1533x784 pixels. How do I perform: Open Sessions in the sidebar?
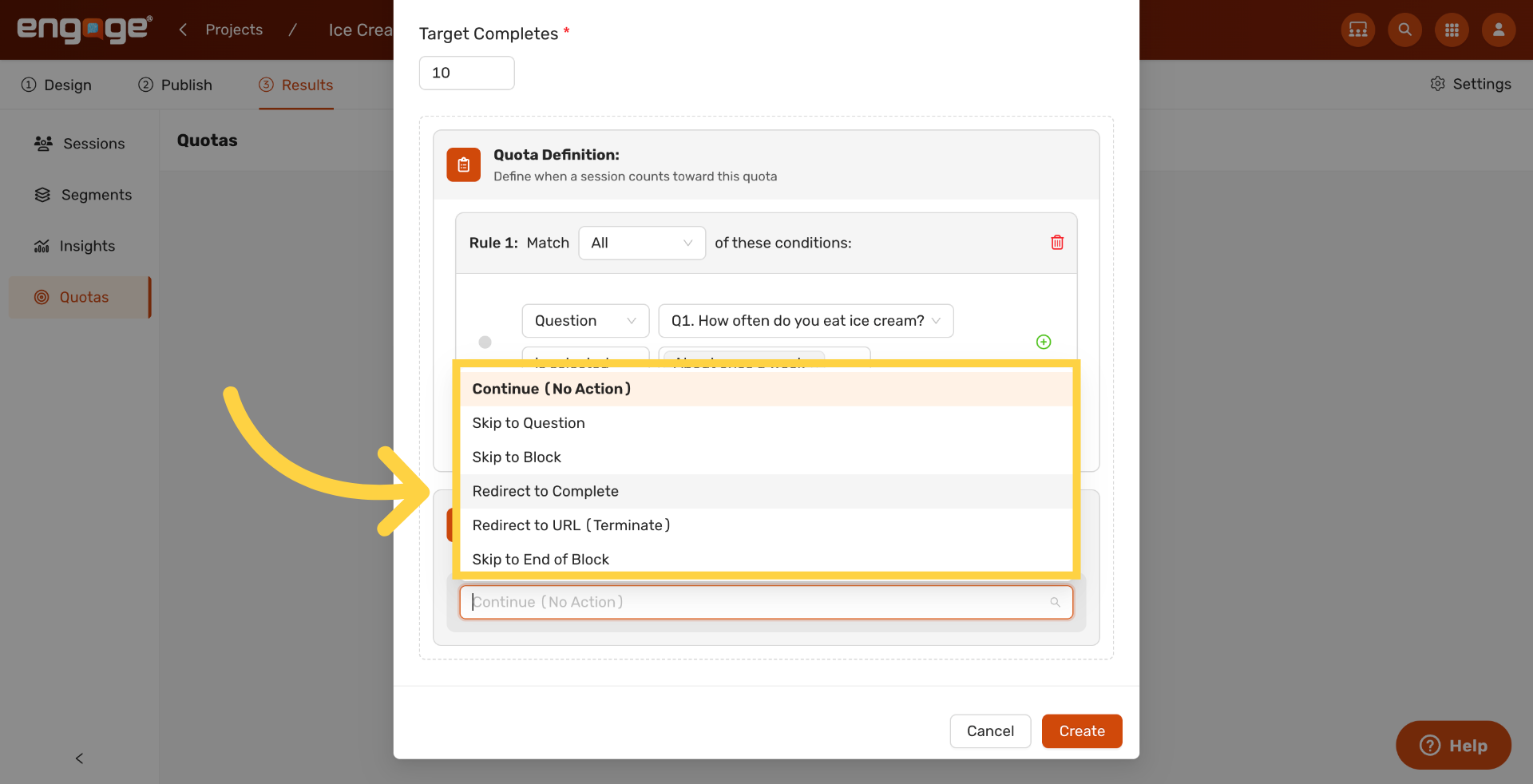coord(79,144)
